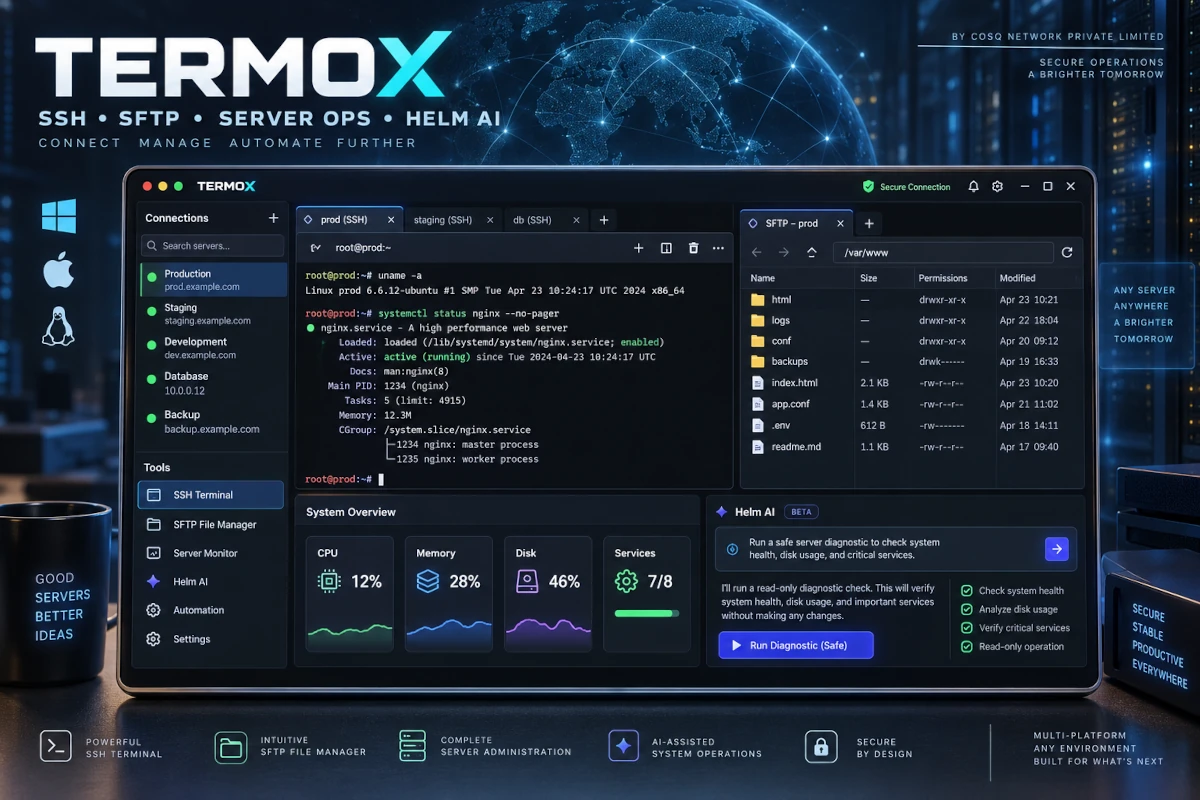Open SSH Terminal in Tools
The height and width of the screenshot is (800, 1200).
[211, 495]
